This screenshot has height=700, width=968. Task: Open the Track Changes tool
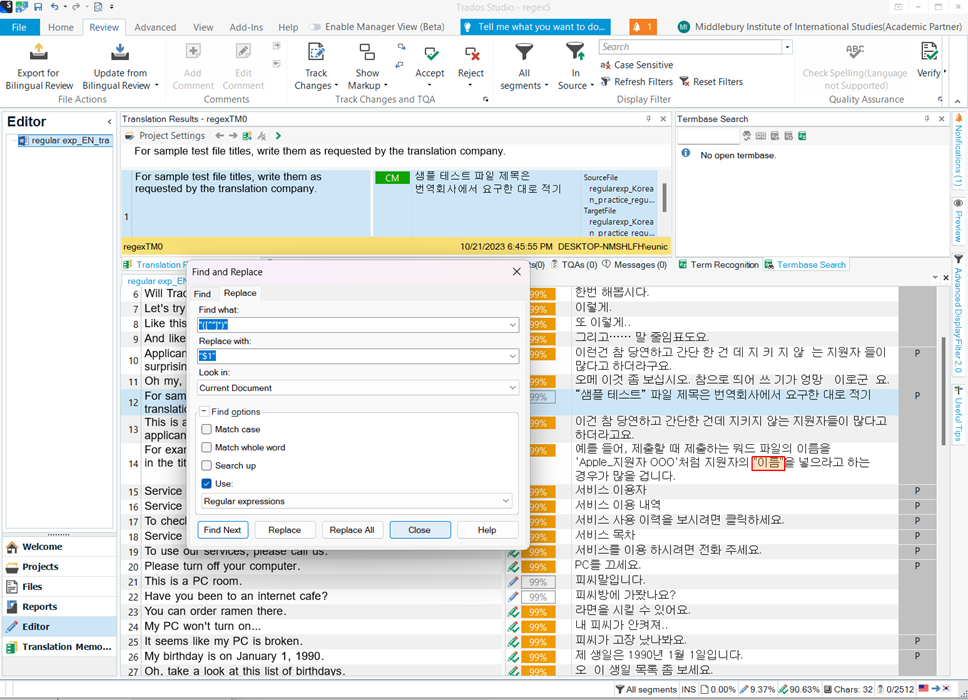pos(316,53)
